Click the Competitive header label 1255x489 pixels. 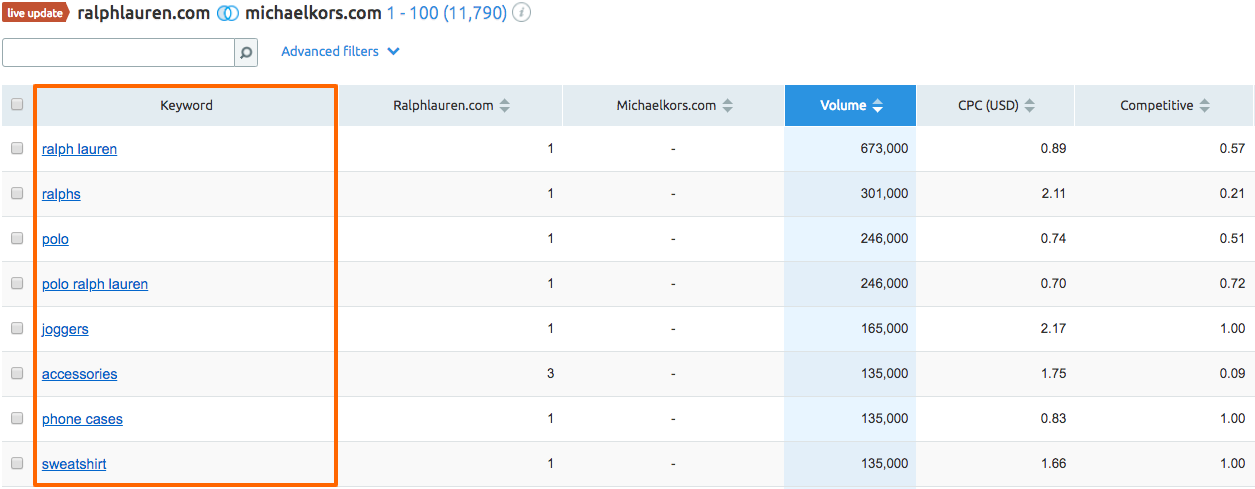[x=1156, y=105]
